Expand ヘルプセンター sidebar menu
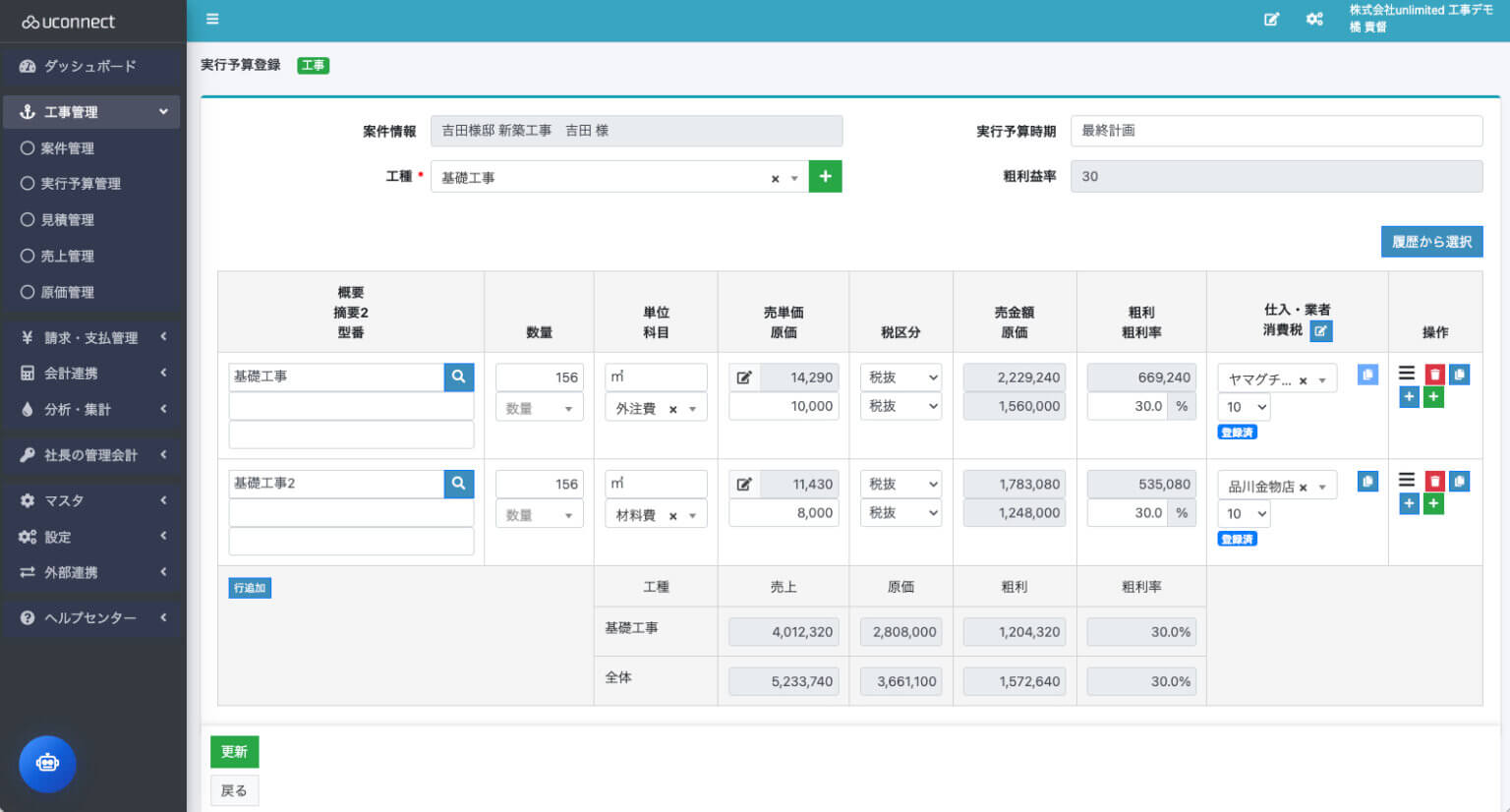Viewport: 1510px width, 812px height. (91, 617)
